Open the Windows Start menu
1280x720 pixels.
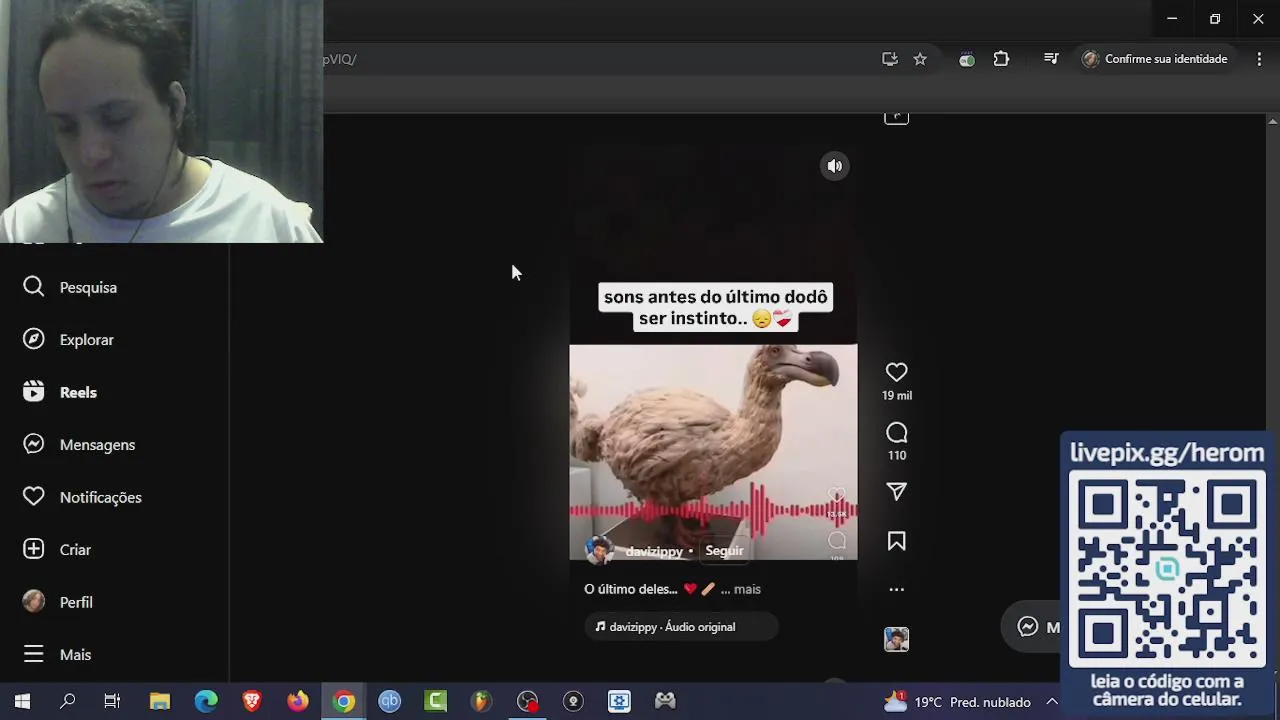pos(22,702)
